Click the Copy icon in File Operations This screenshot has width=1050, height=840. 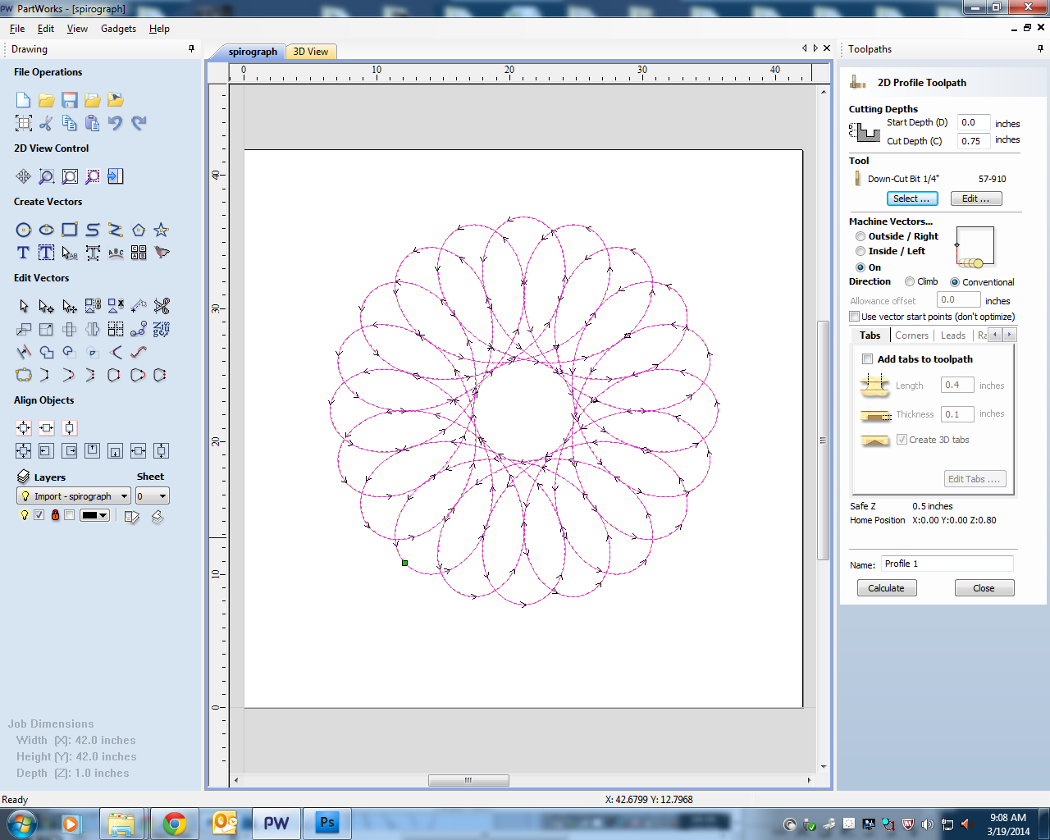pos(69,123)
